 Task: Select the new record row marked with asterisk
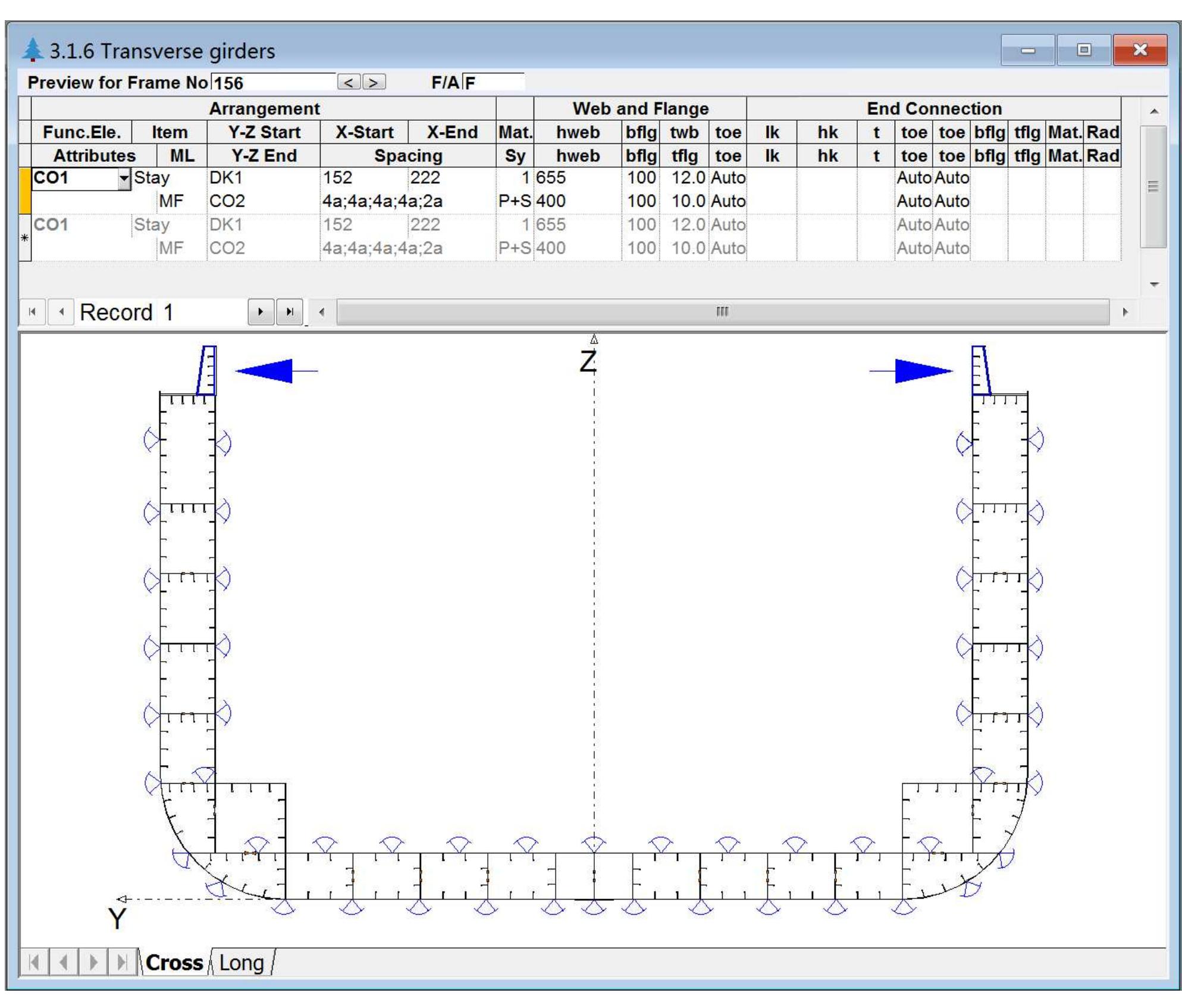point(25,238)
